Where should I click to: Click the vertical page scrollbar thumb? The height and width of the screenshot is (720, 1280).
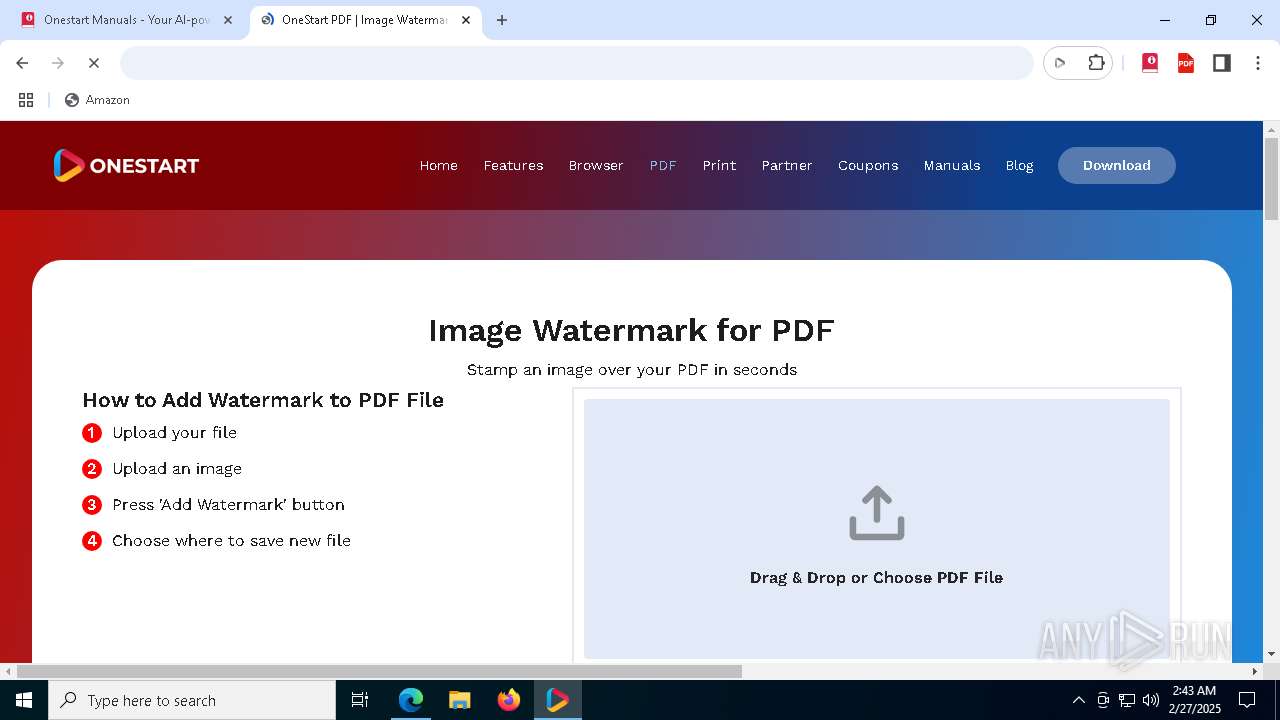pyautogui.click(x=1271, y=179)
